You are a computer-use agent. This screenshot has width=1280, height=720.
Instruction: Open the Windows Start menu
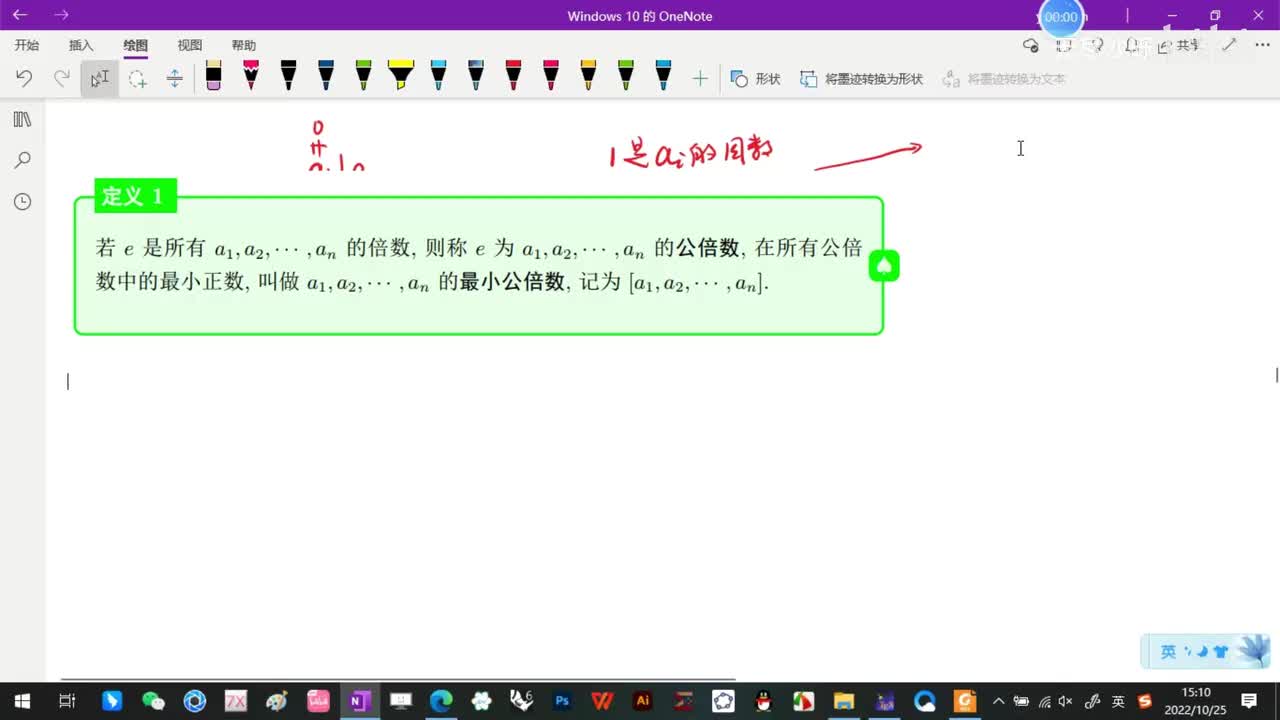[x=22, y=701]
